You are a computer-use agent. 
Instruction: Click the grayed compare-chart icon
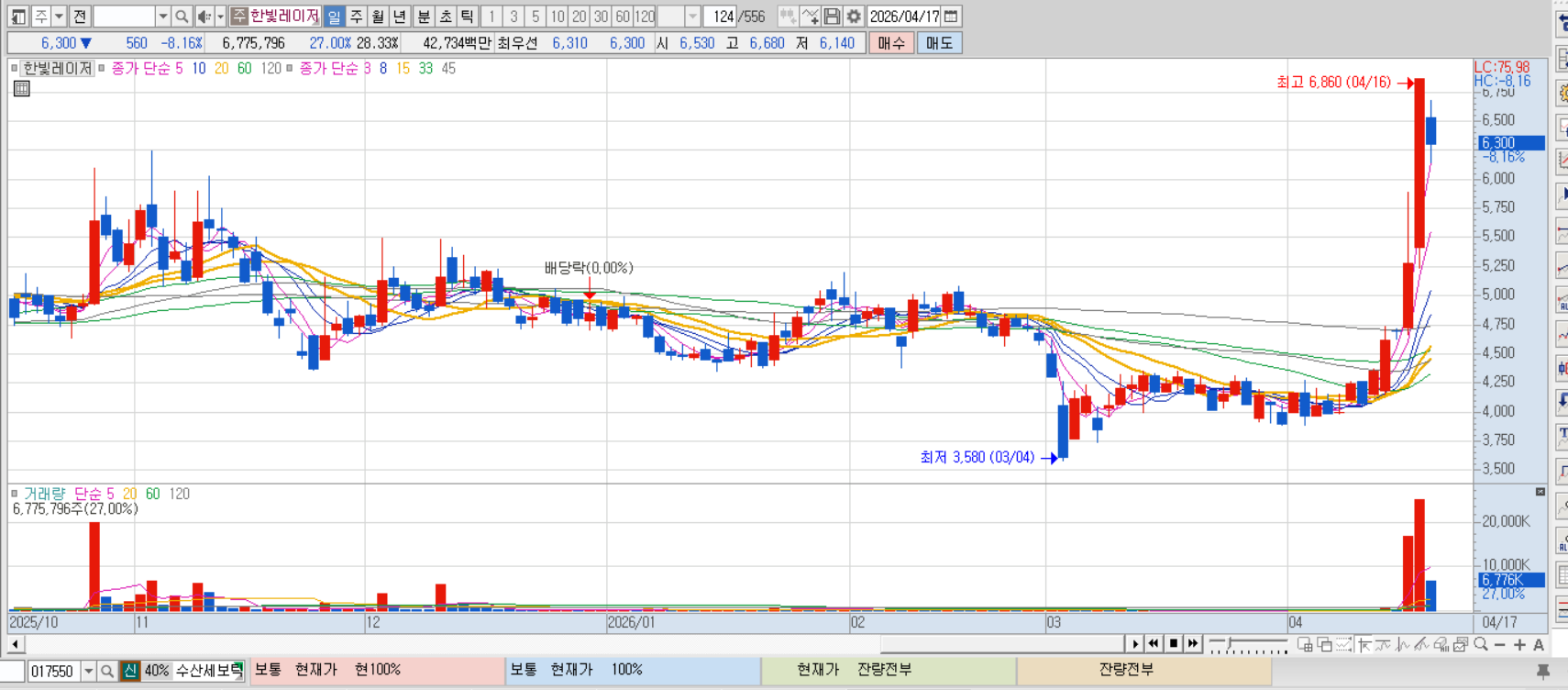click(x=787, y=17)
